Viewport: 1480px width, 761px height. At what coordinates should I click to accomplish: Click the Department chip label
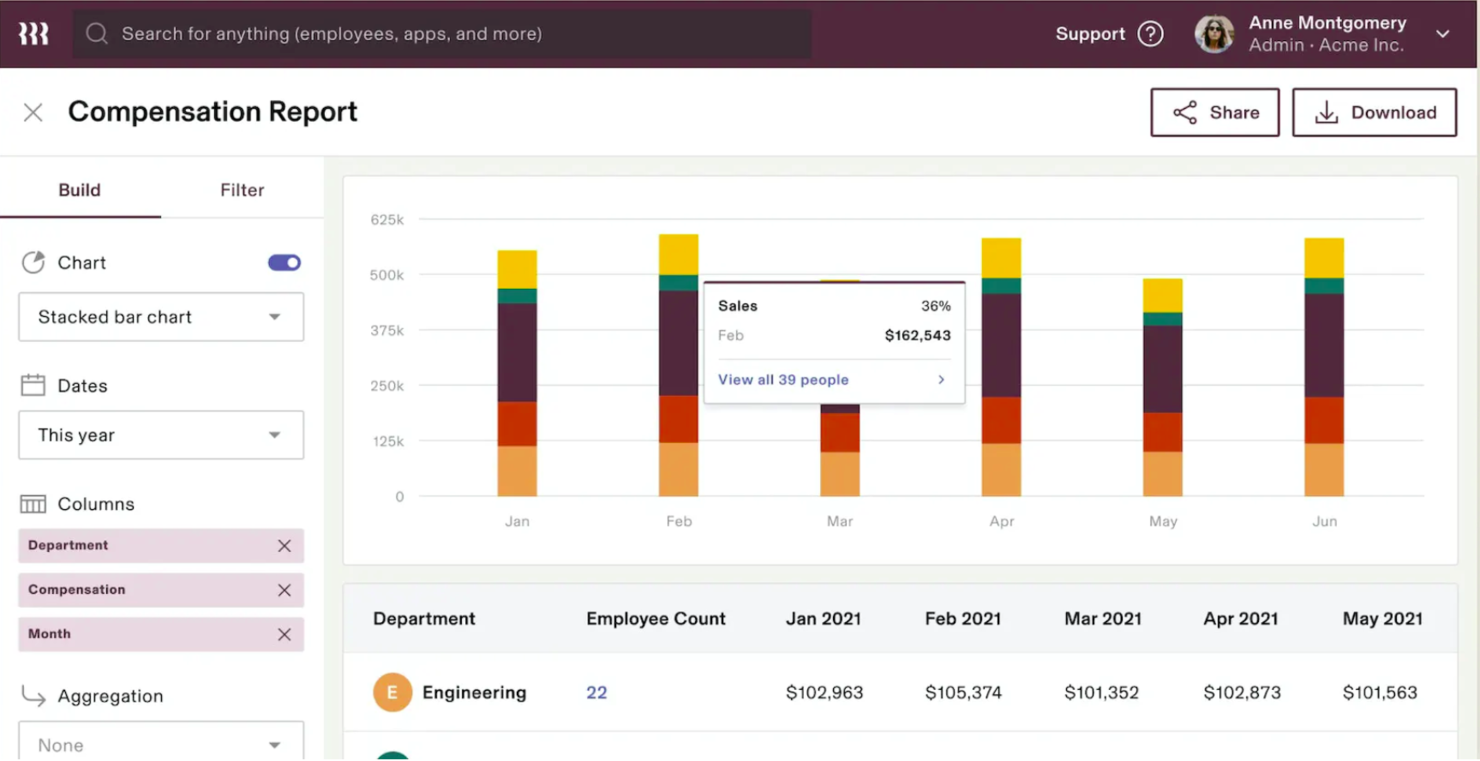pos(68,546)
